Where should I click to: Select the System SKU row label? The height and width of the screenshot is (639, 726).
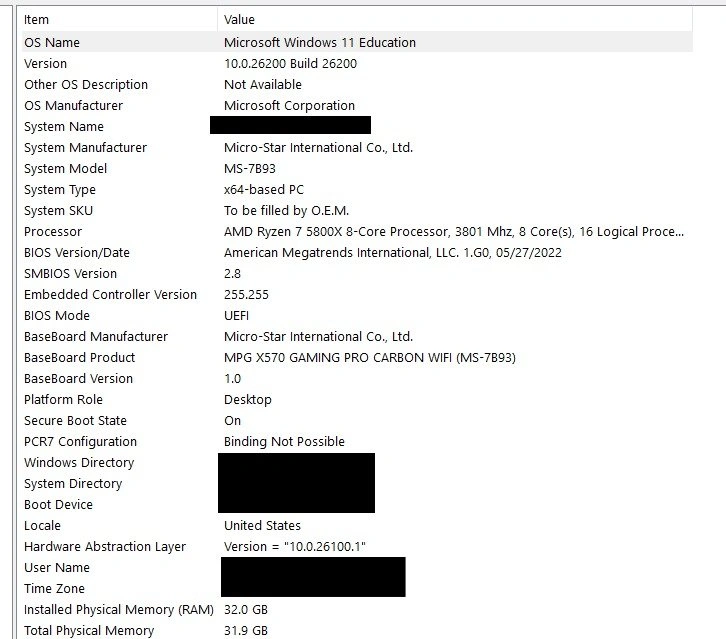pos(58,211)
